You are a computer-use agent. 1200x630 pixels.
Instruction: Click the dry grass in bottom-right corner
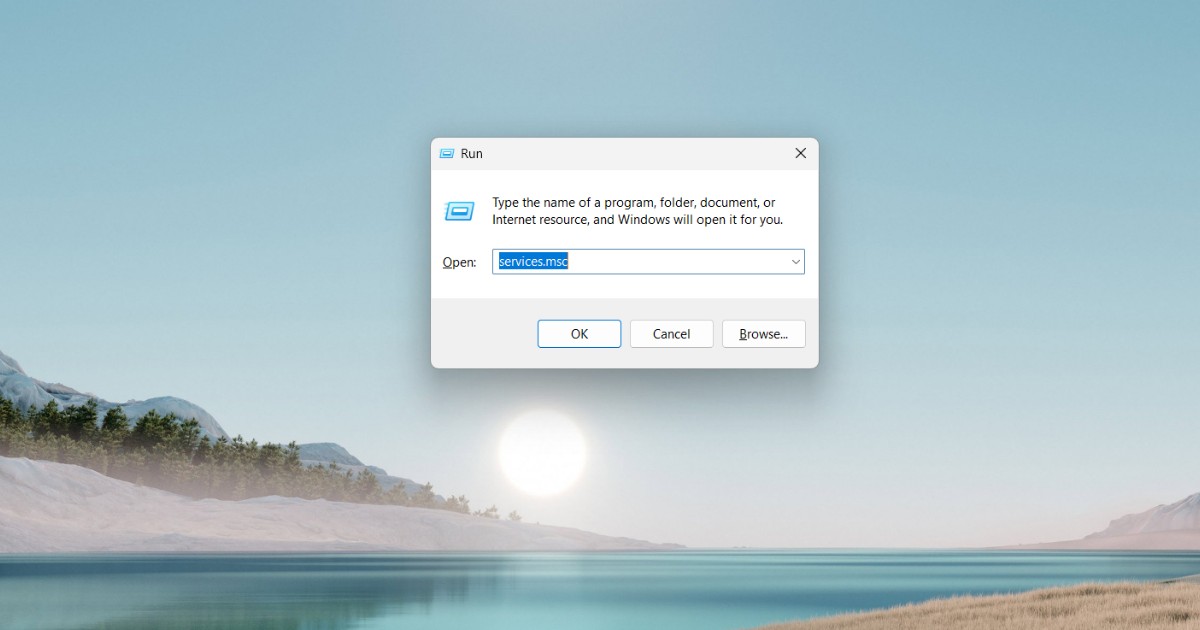1100,605
